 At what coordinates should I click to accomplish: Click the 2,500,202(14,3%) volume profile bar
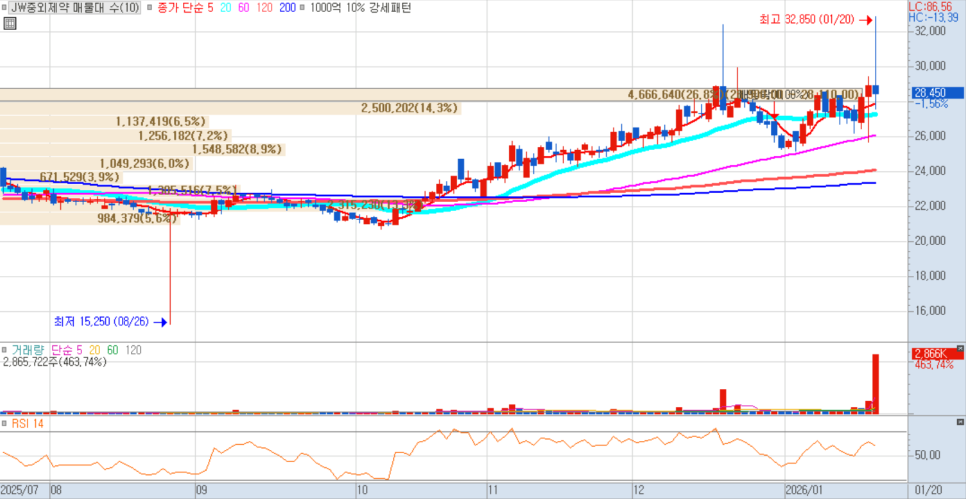(x=231, y=108)
